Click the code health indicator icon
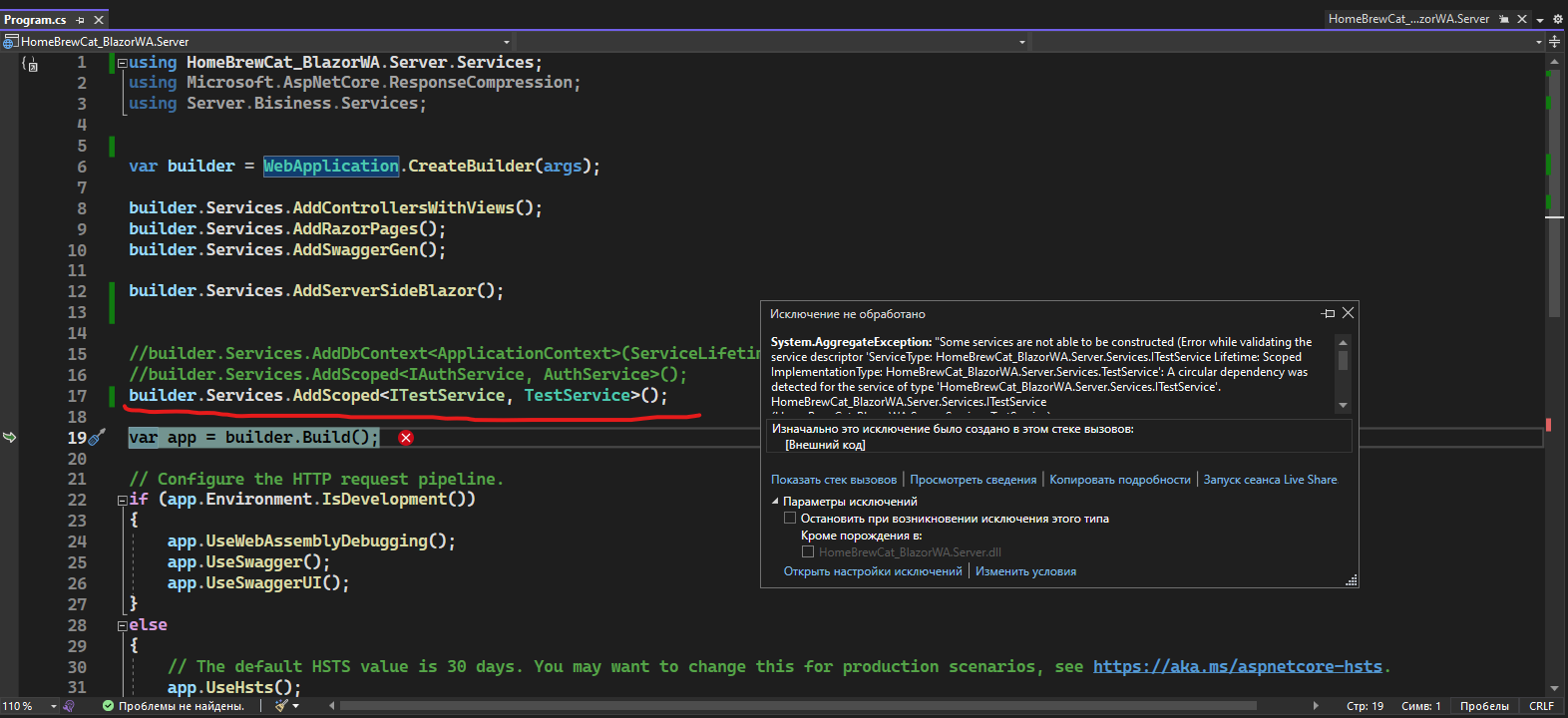1568x718 pixels. (x=69, y=706)
